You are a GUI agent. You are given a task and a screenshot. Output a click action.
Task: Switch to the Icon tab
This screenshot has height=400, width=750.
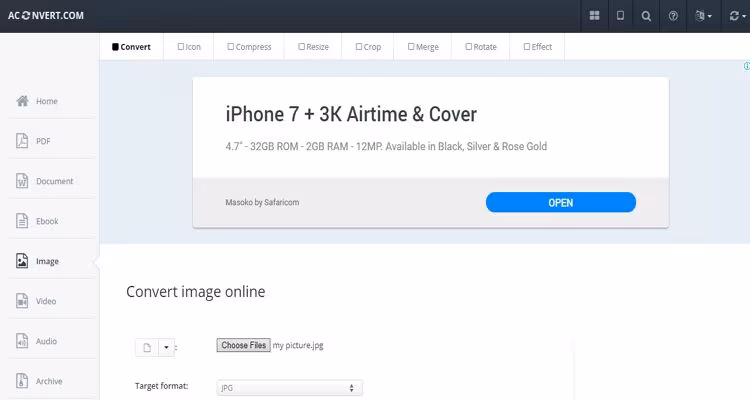coord(189,47)
